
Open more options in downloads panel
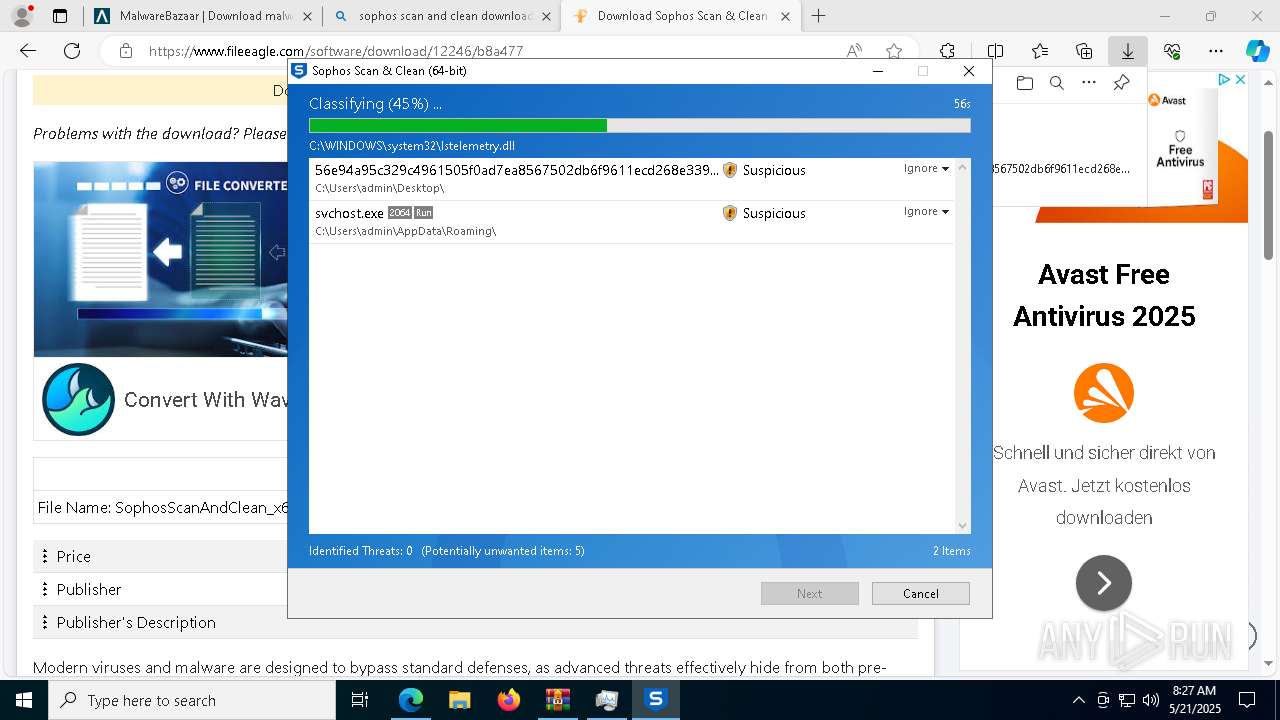[1089, 83]
